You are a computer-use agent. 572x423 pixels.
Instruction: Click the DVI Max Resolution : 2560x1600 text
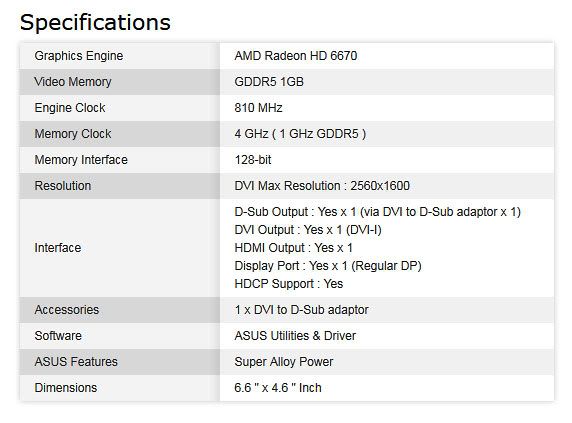click(x=322, y=186)
